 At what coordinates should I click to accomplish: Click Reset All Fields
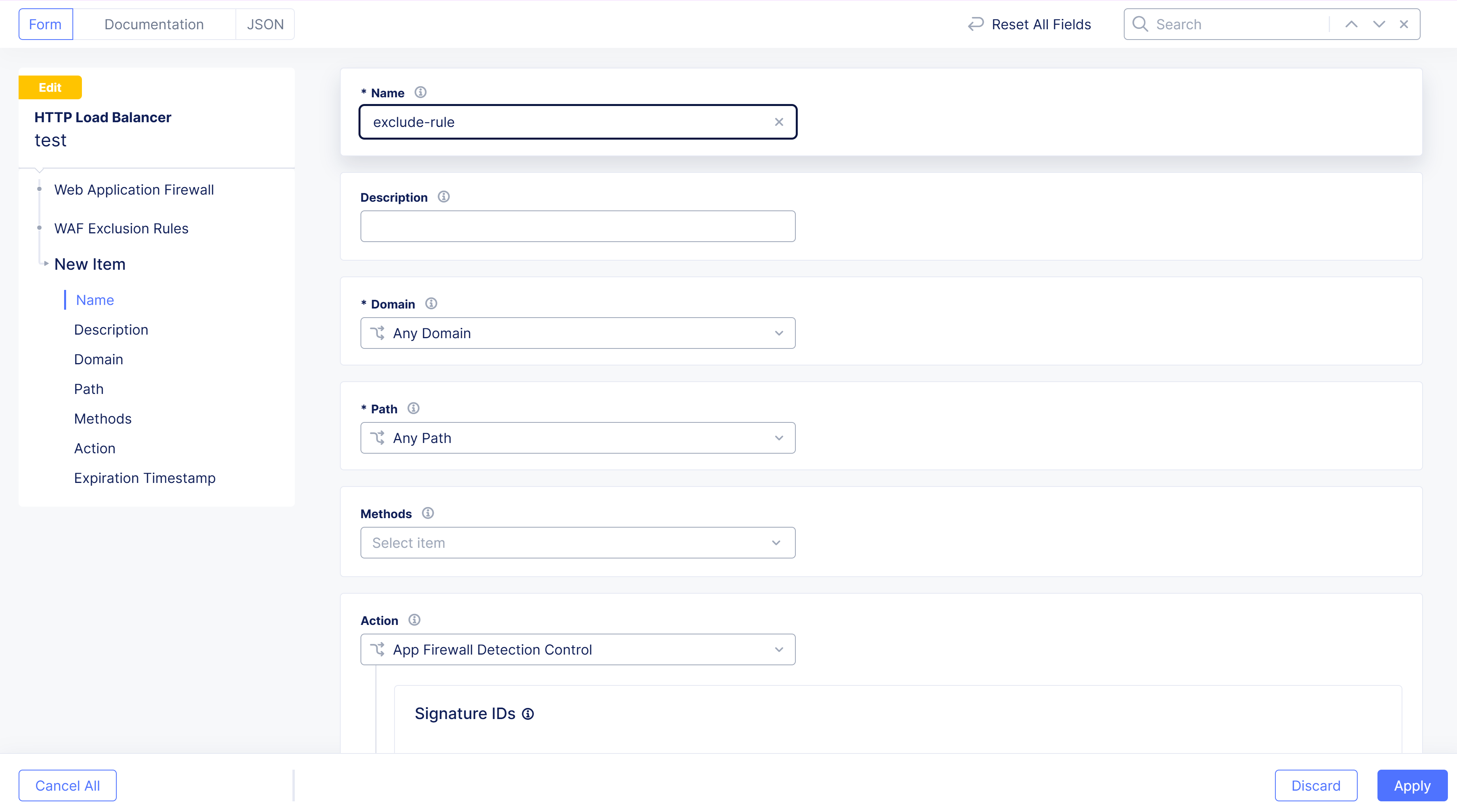[x=1029, y=24]
